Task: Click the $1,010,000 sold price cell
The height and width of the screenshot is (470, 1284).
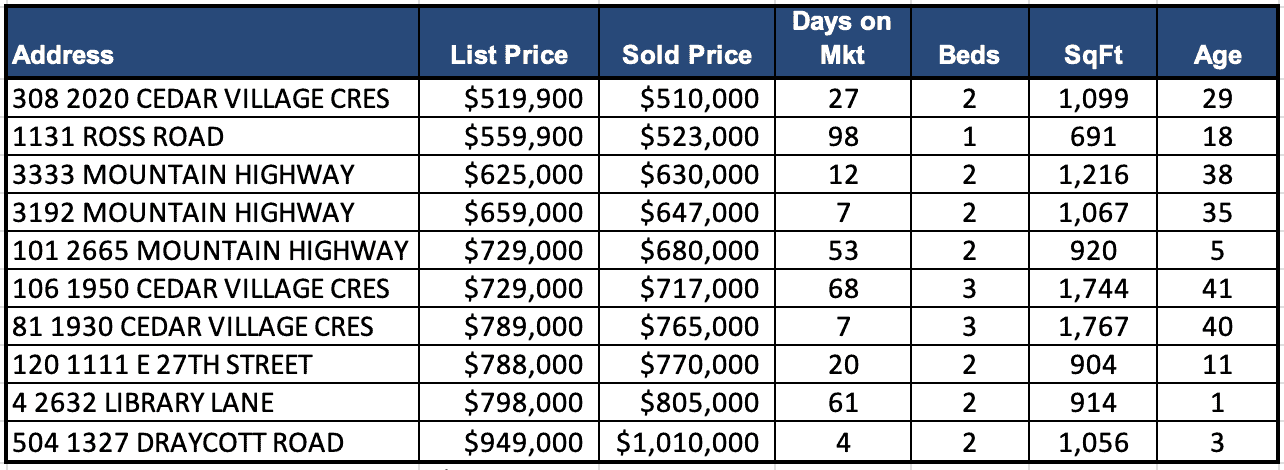Action: pos(688,441)
